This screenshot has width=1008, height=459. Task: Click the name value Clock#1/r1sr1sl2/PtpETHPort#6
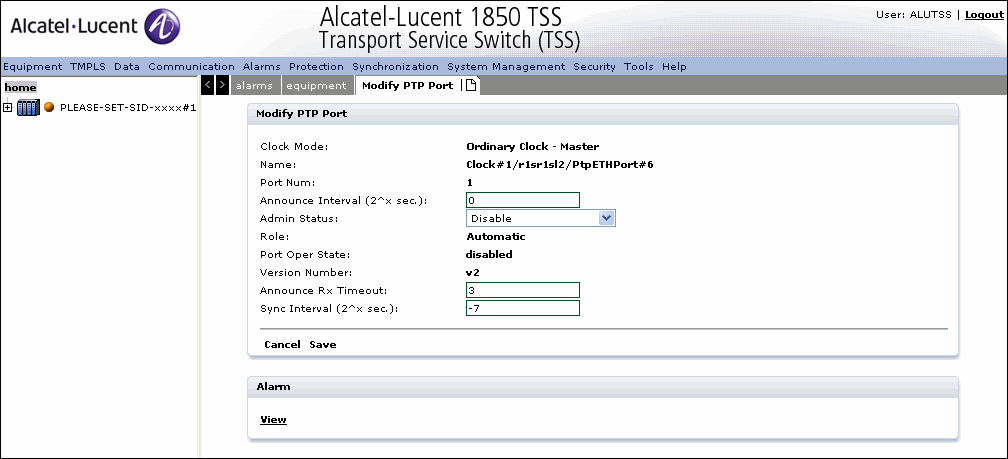(x=560, y=165)
